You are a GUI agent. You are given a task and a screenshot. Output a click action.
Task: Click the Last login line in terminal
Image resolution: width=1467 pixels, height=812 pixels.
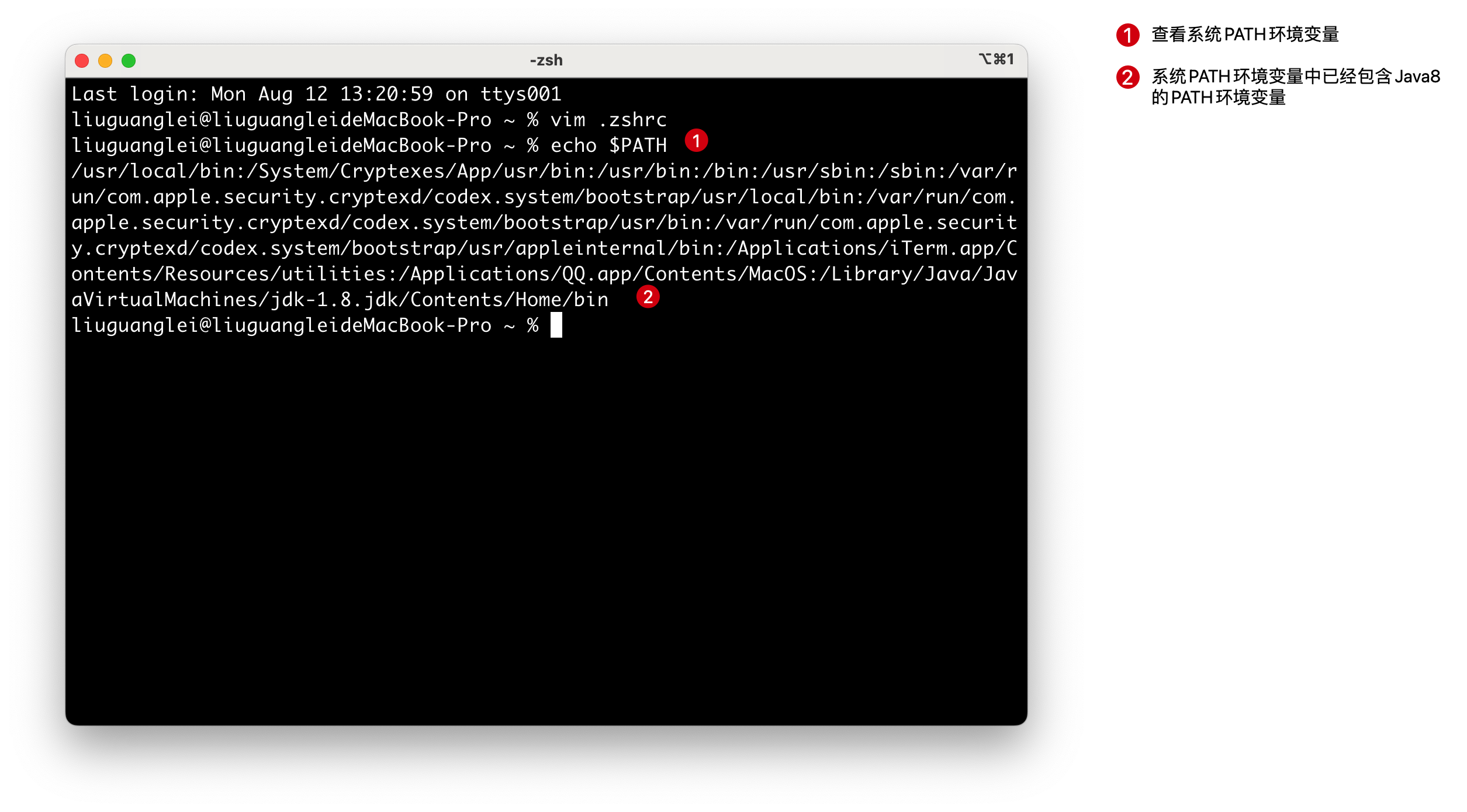(x=316, y=94)
